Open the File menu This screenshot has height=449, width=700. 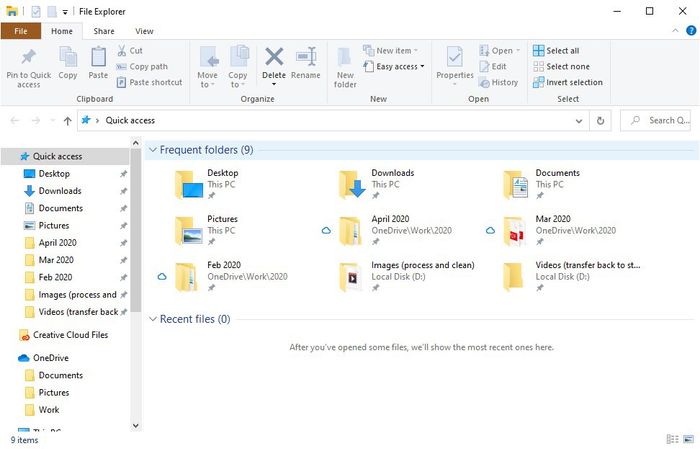tap(20, 31)
